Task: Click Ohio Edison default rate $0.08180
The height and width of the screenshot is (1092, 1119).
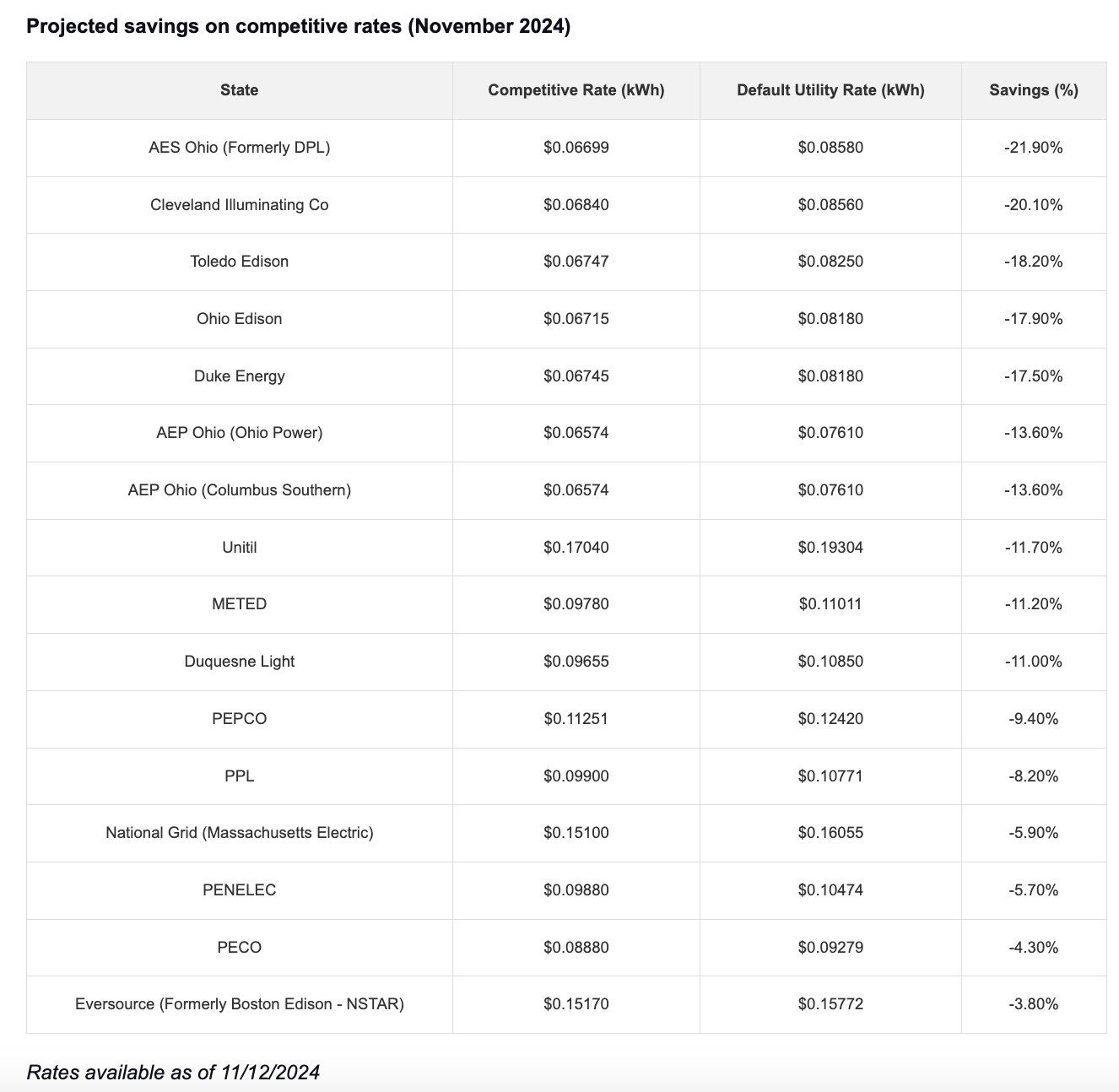Action: coord(830,319)
